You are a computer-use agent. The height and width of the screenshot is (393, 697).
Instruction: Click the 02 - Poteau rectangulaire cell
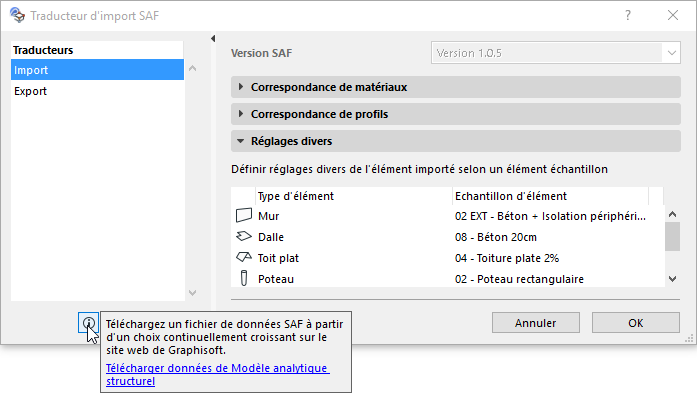coord(519,279)
